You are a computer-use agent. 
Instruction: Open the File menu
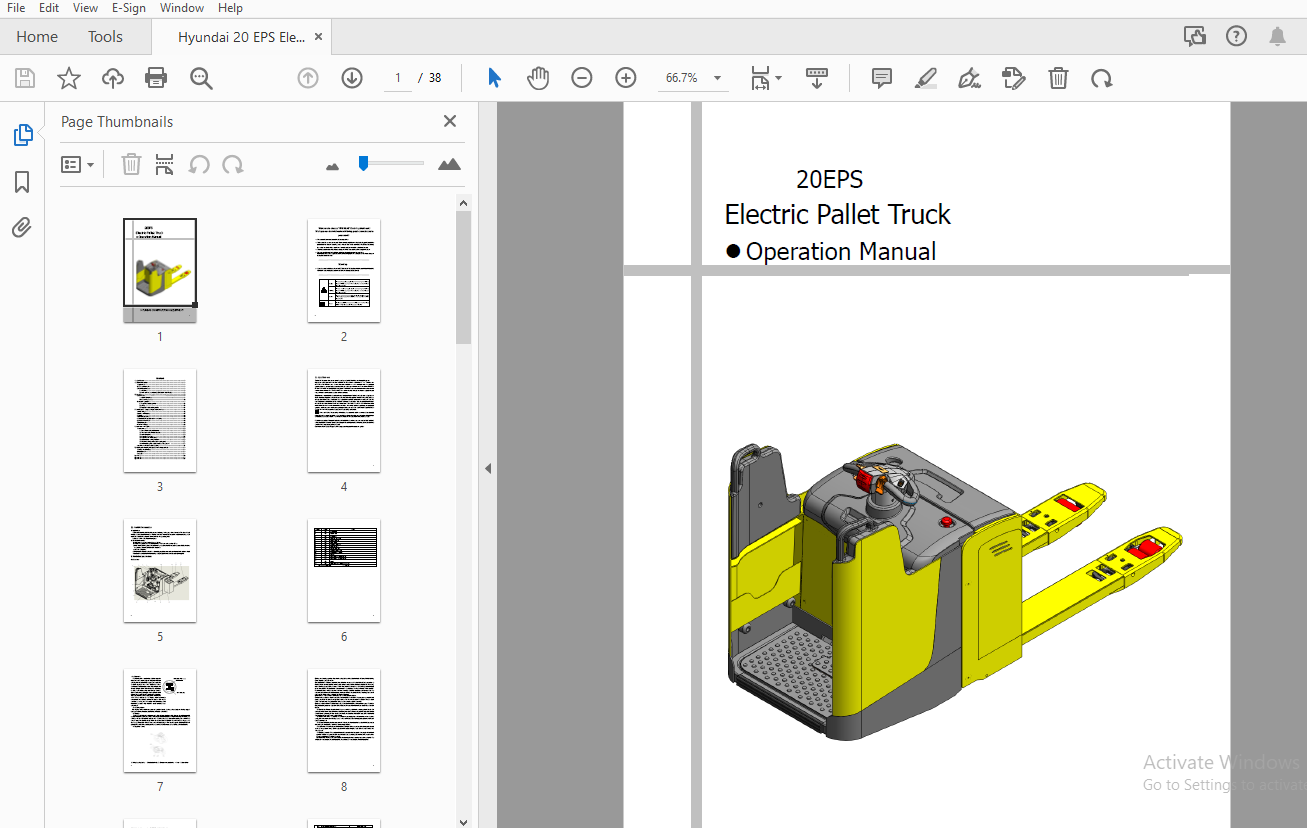(16, 8)
